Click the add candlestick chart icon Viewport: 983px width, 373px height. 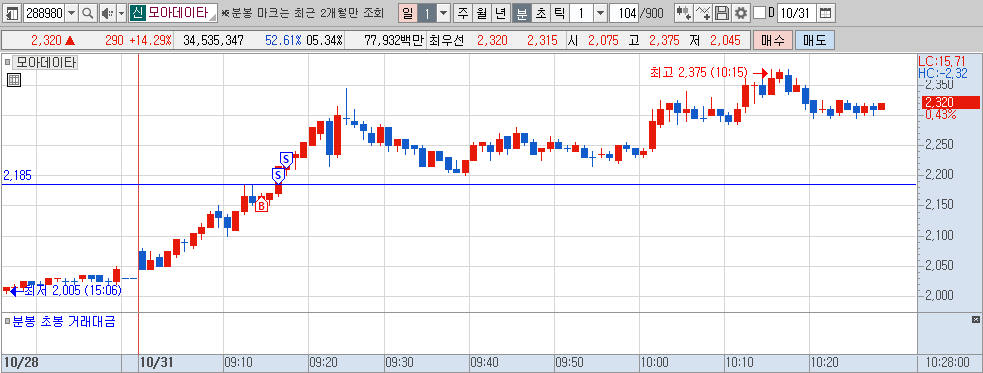coord(683,13)
